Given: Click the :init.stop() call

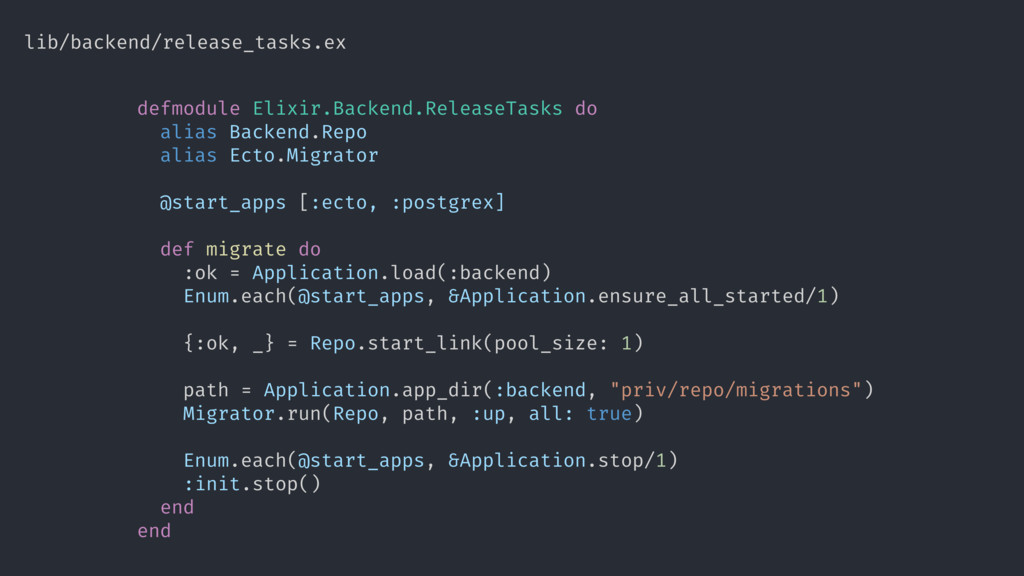Looking at the screenshot, I should click(x=252, y=485).
